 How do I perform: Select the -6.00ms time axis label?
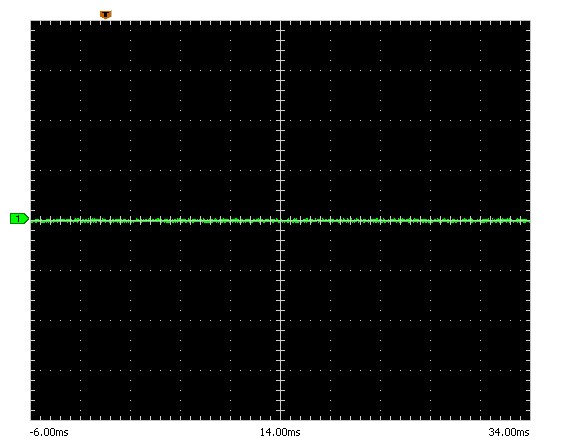(49, 432)
